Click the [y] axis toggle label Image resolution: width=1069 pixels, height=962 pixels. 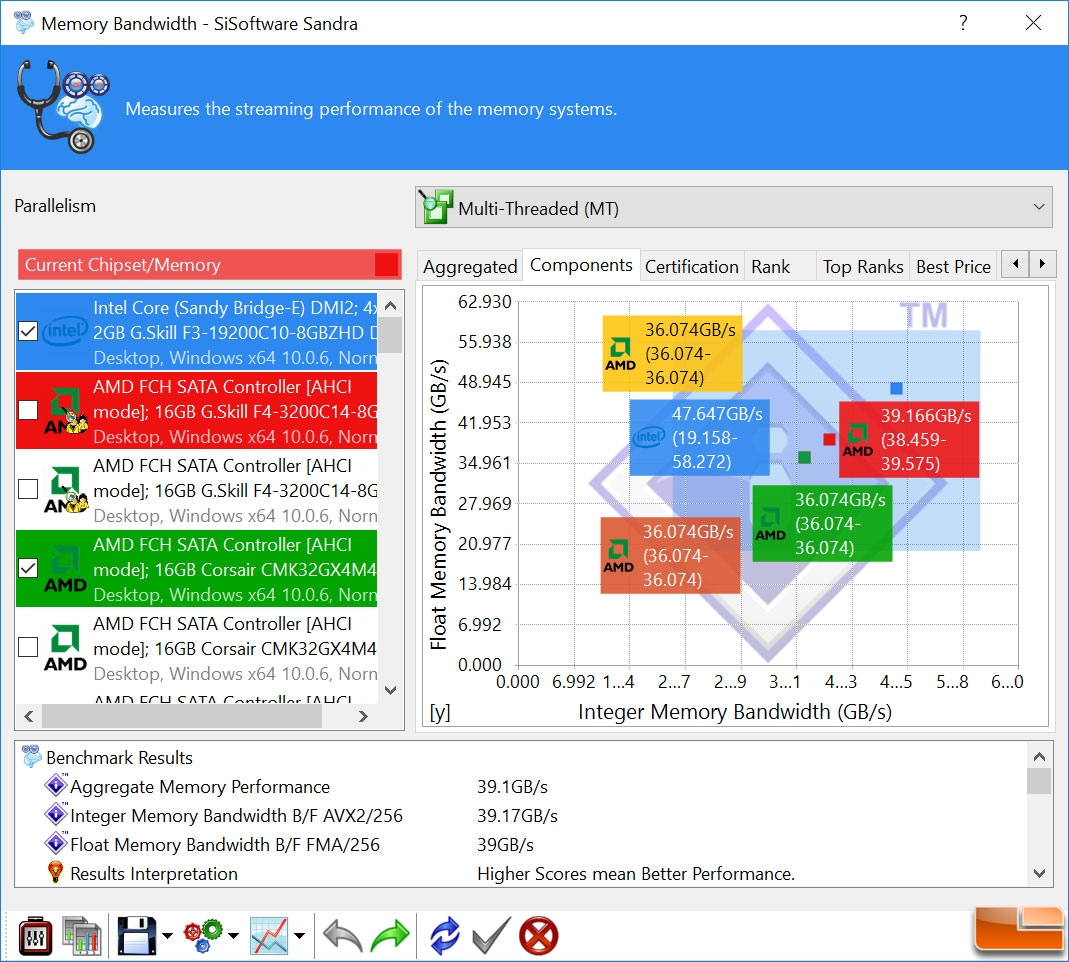(x=440, y=712)
